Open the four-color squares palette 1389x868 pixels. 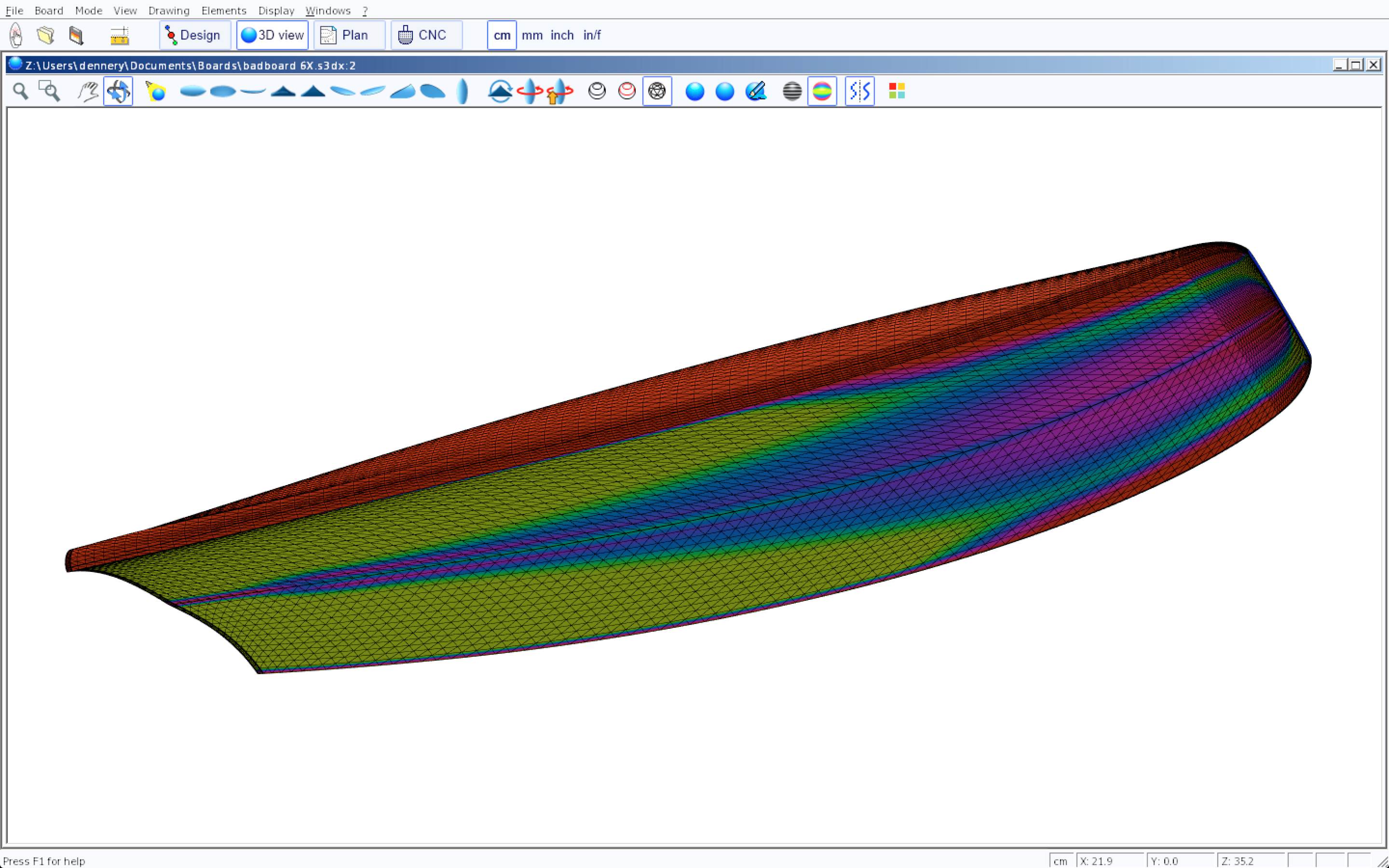pyautogui.click(x=897, y=91)
